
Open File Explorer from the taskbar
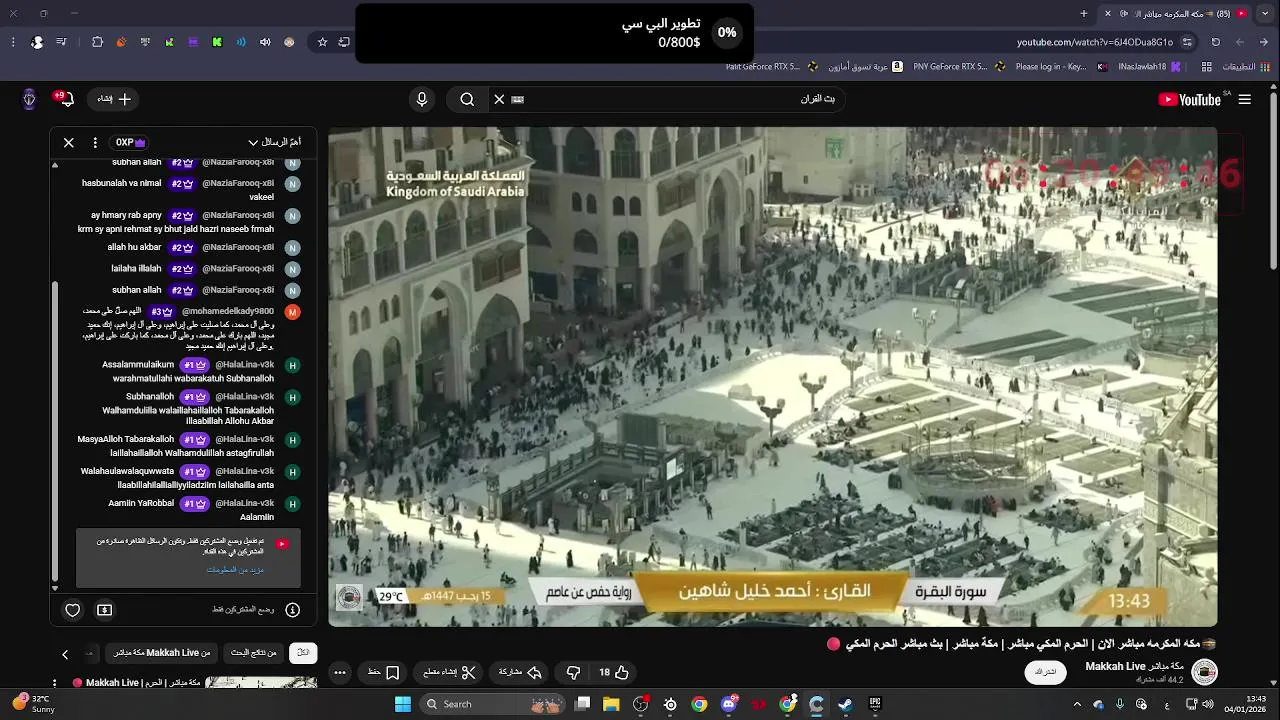click(x=612, y=704)
